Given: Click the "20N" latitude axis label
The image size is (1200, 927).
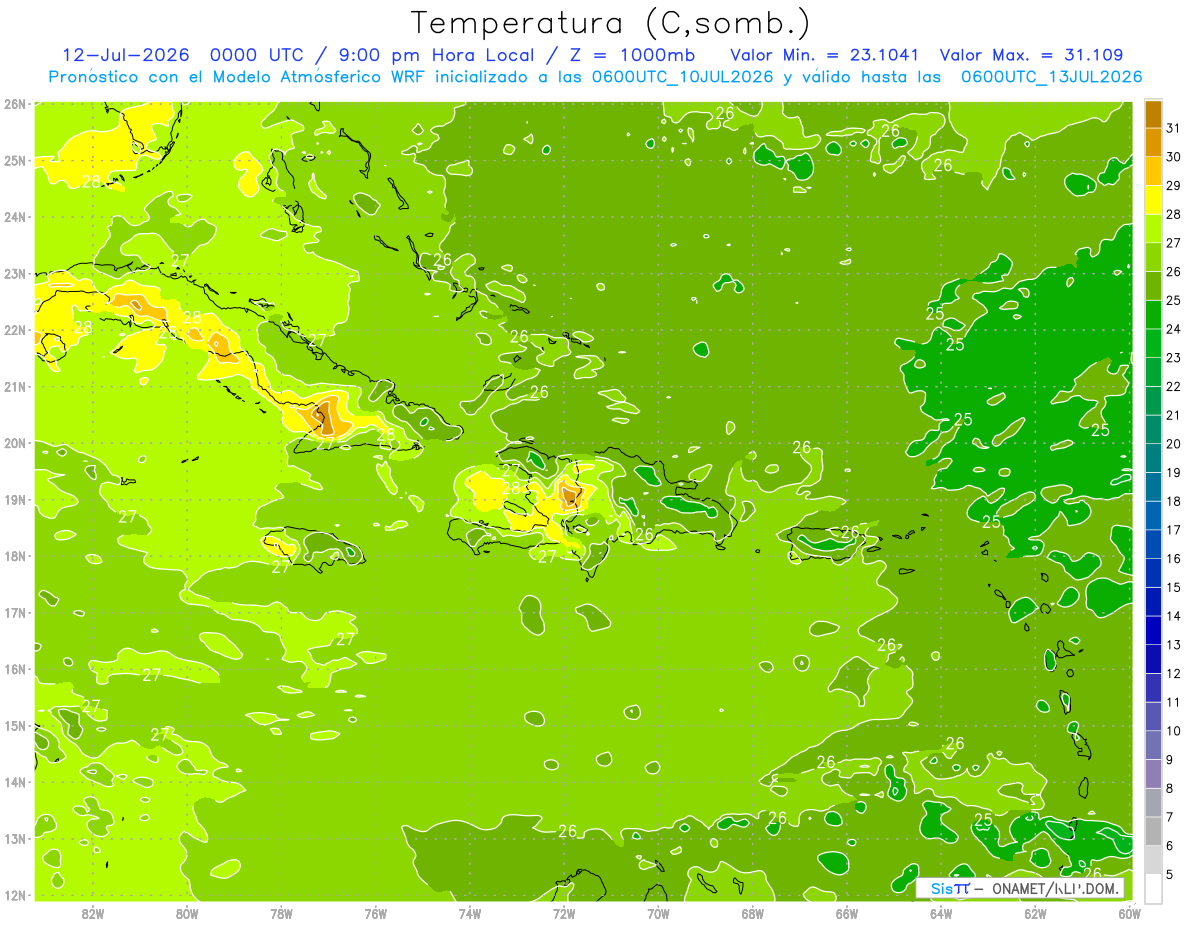Looking at the screenshot, I should pos(15,443).
